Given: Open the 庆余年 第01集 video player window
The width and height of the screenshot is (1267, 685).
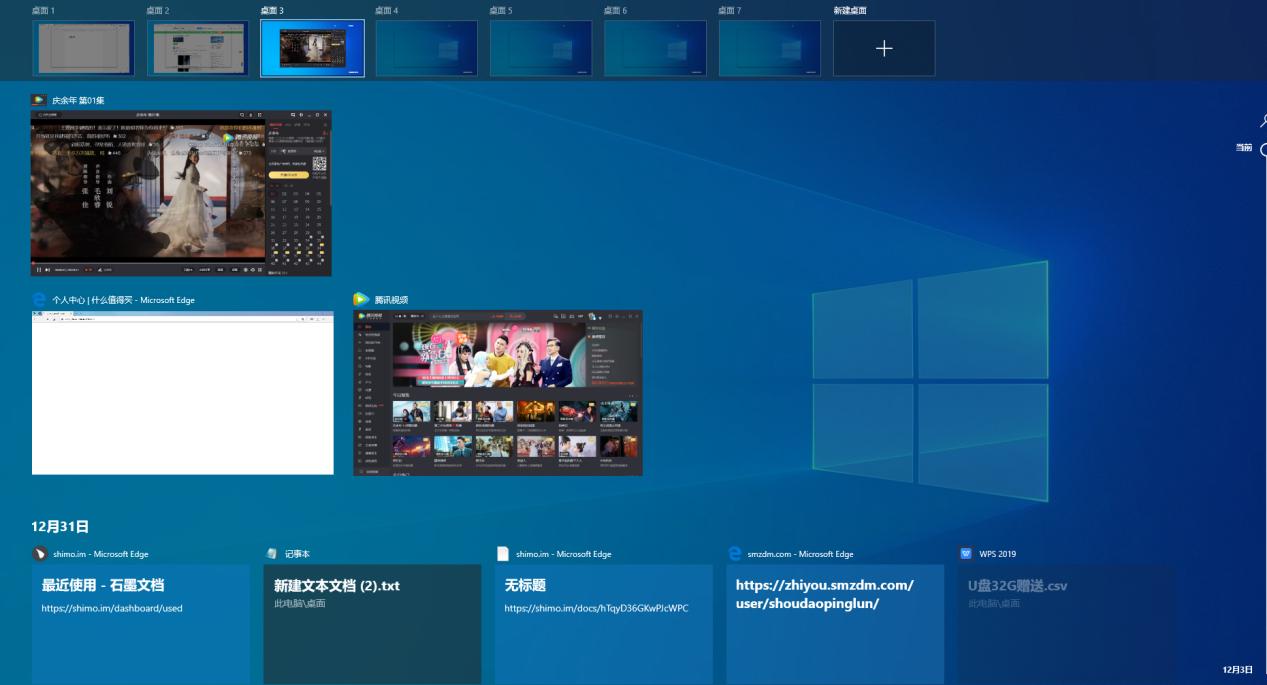Looking at the screenshot, I should (181, 193).
